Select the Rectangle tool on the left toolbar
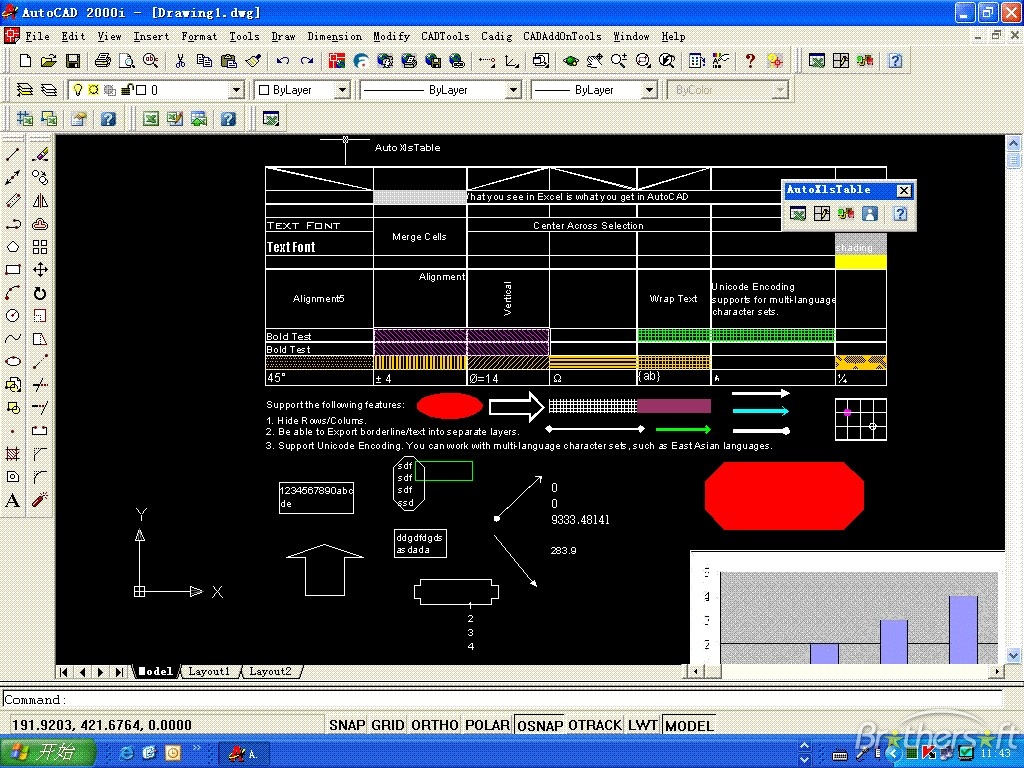This screenshot has width=1024, height=768. pyautogui.click(x=12, y=268)
